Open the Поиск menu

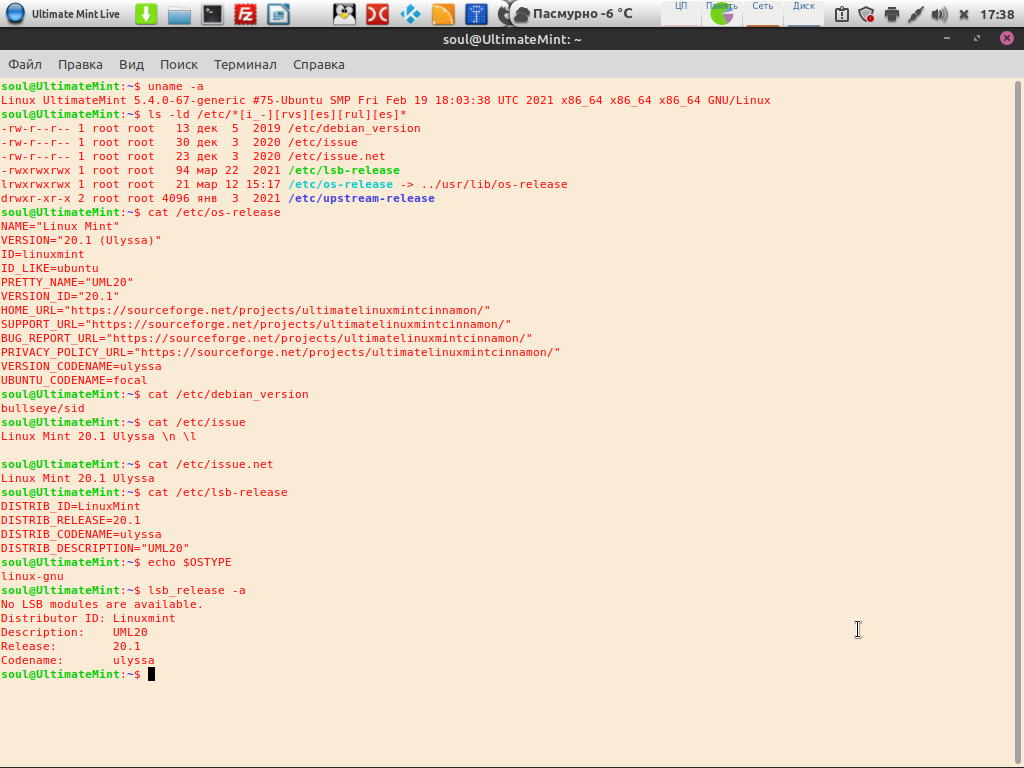(x=179, y=65)
